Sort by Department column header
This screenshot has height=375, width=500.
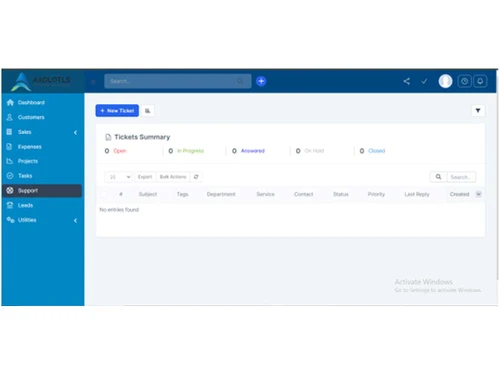[x=221, y=194]
